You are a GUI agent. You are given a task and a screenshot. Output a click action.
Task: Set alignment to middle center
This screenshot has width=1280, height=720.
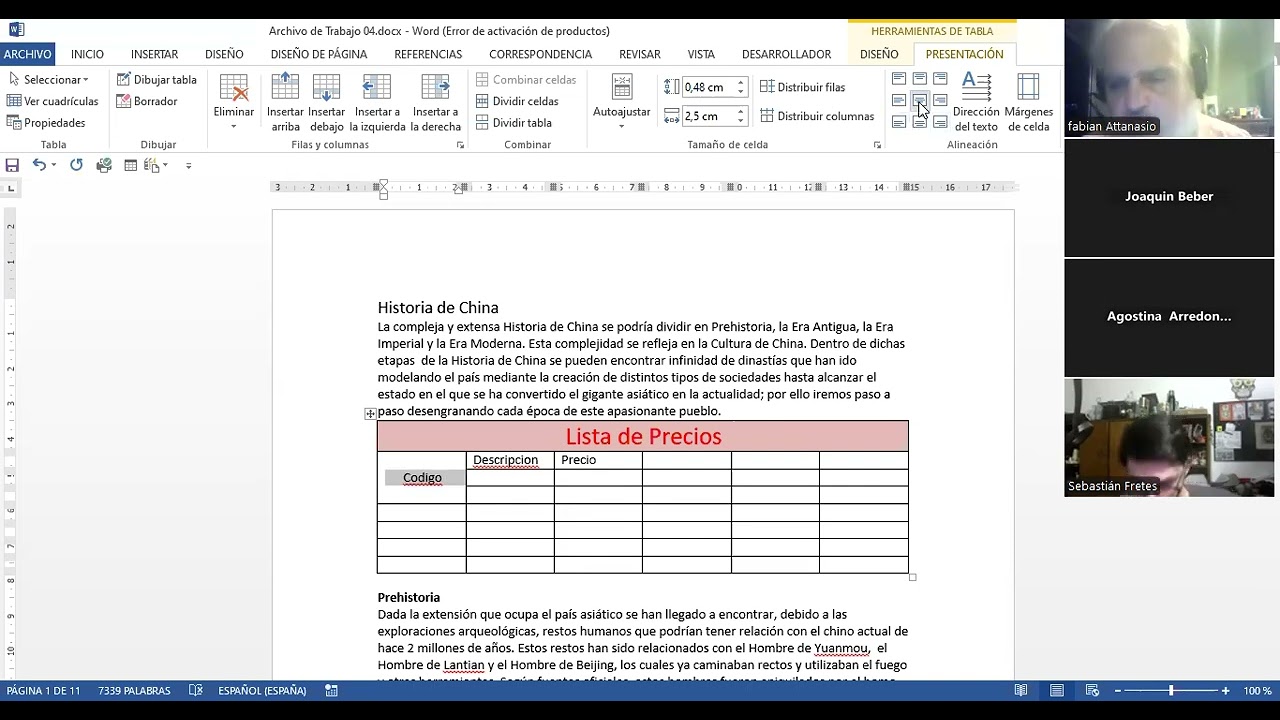(x=919, y=100)
